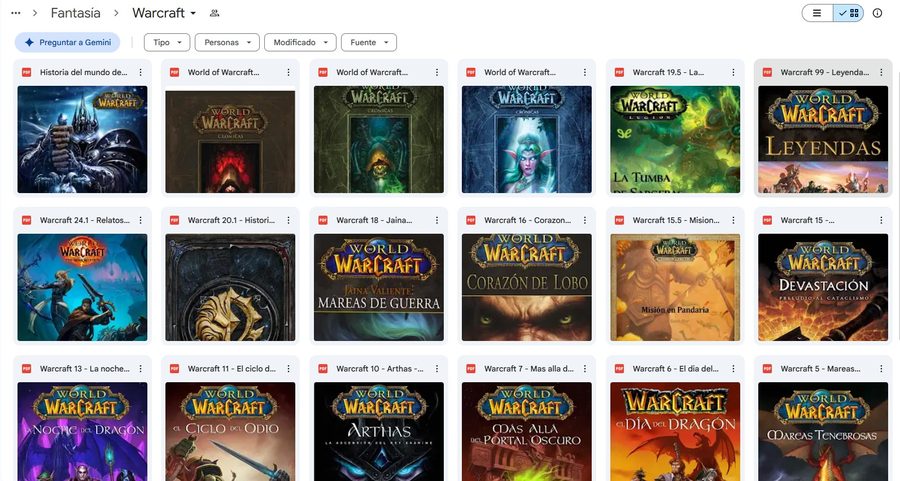Expand the Warcraft folder breadcrumb dropdown
The height and width of the screenshot is (481, 900).
(193, 13)
